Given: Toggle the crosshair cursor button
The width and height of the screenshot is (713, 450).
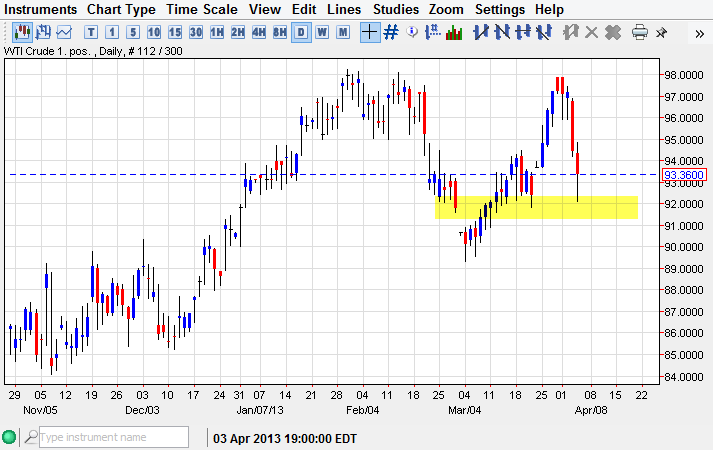Looking at the screenshot, I should pos(369,32).
